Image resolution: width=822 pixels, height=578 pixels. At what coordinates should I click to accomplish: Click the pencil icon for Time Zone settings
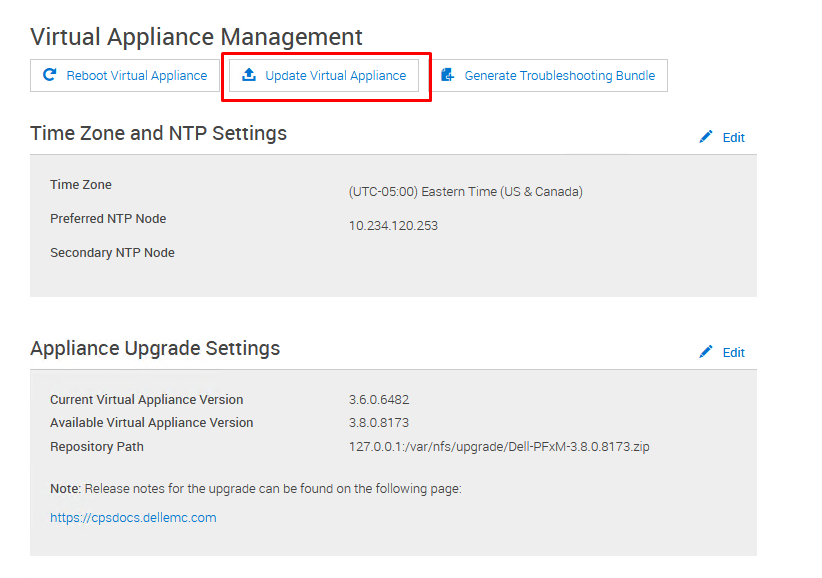[706, 137]
